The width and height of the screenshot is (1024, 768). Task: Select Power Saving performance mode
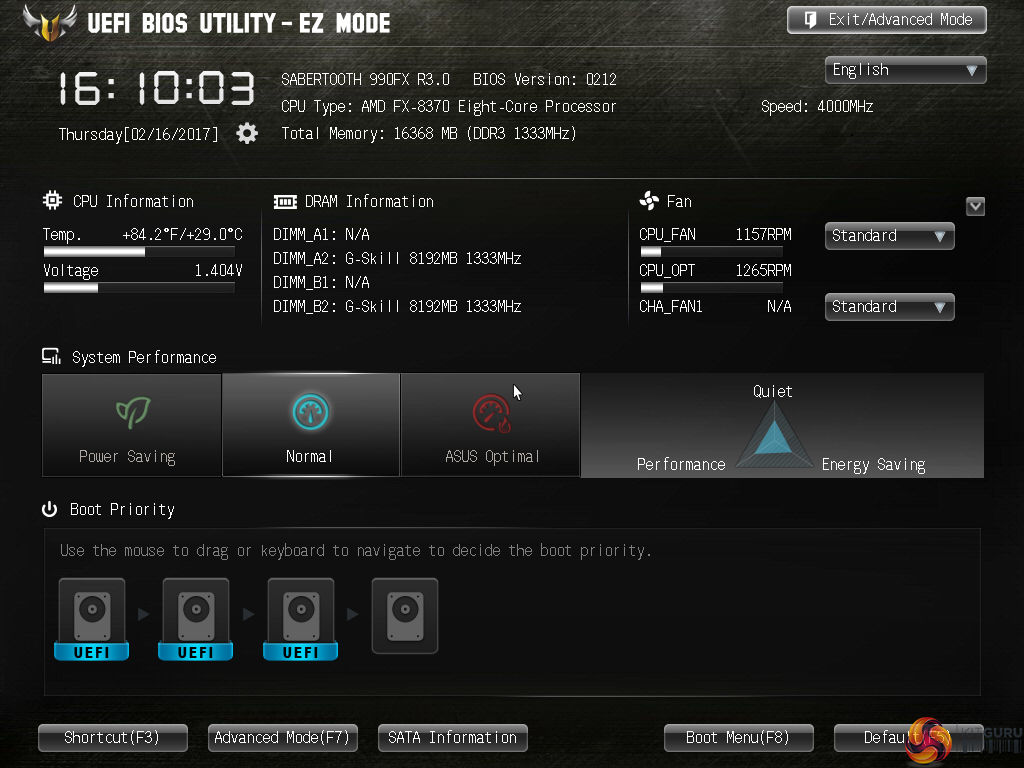(x=131, y=425)
